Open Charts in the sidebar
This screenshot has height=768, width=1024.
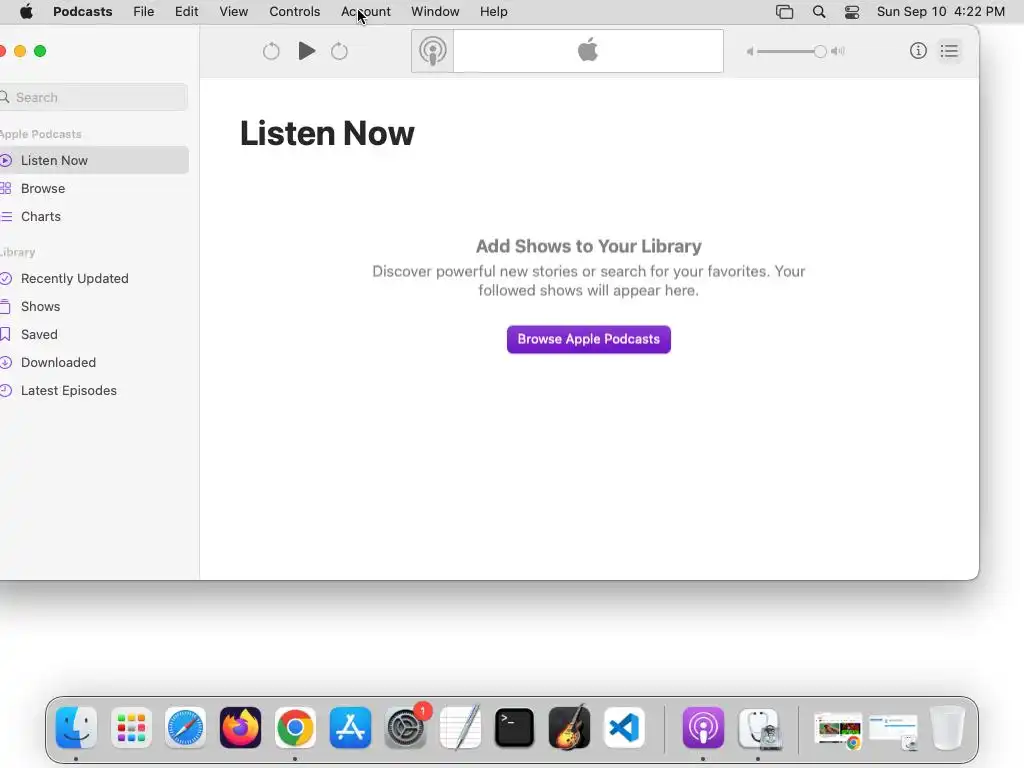click(93, 217)
